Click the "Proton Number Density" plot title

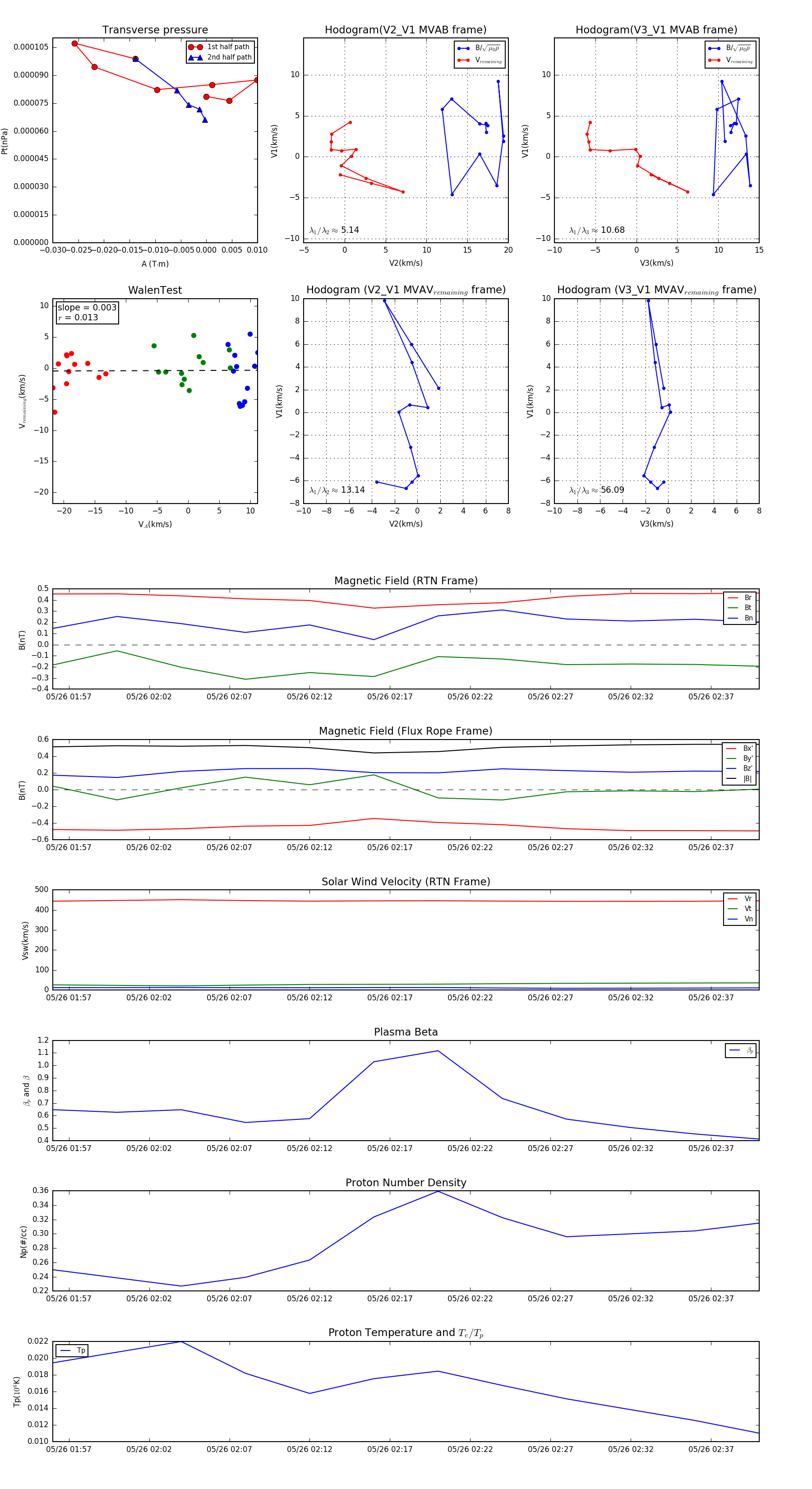pos(406,1183)
